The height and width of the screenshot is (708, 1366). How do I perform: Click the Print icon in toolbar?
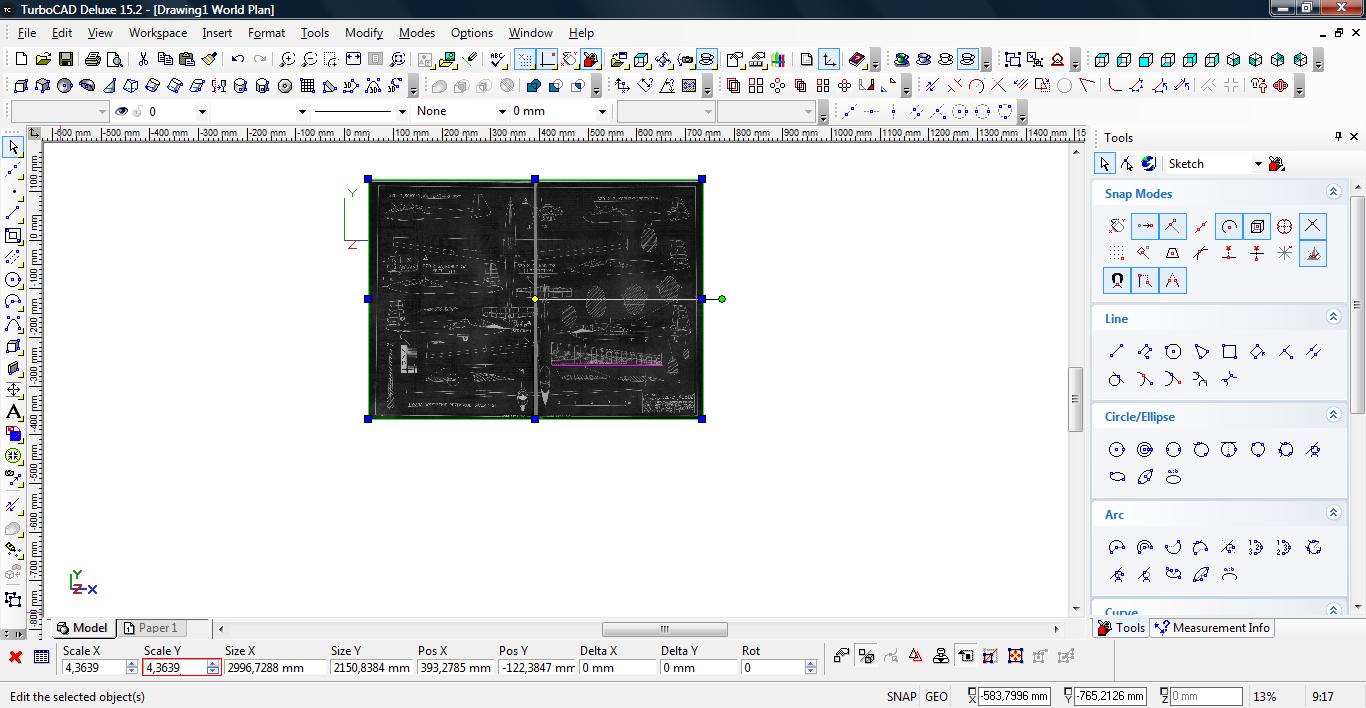93,59
